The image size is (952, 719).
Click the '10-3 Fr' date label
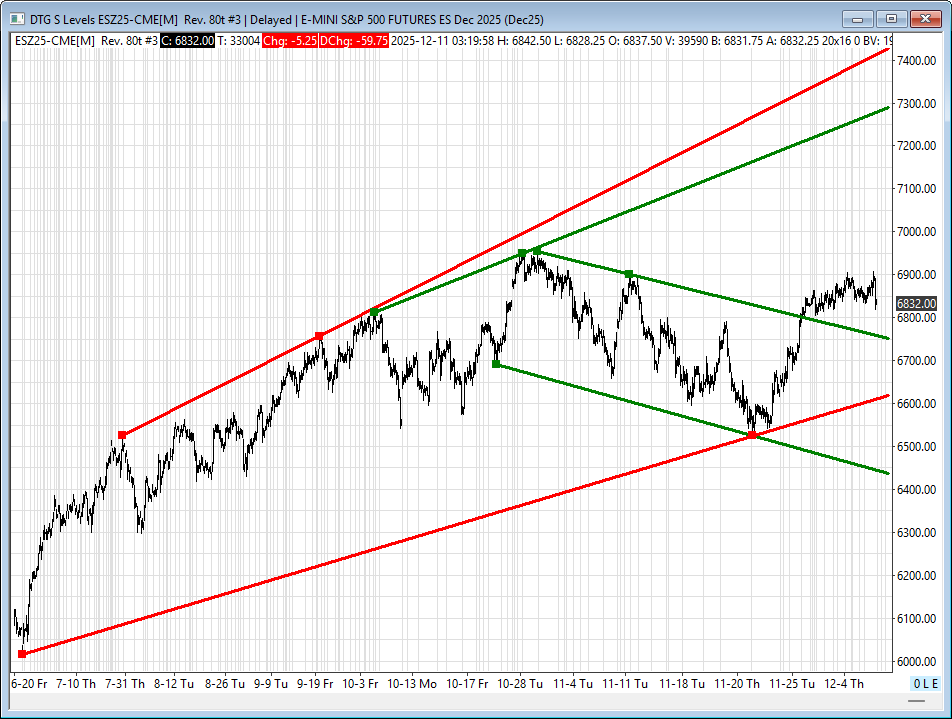point(360,684)
